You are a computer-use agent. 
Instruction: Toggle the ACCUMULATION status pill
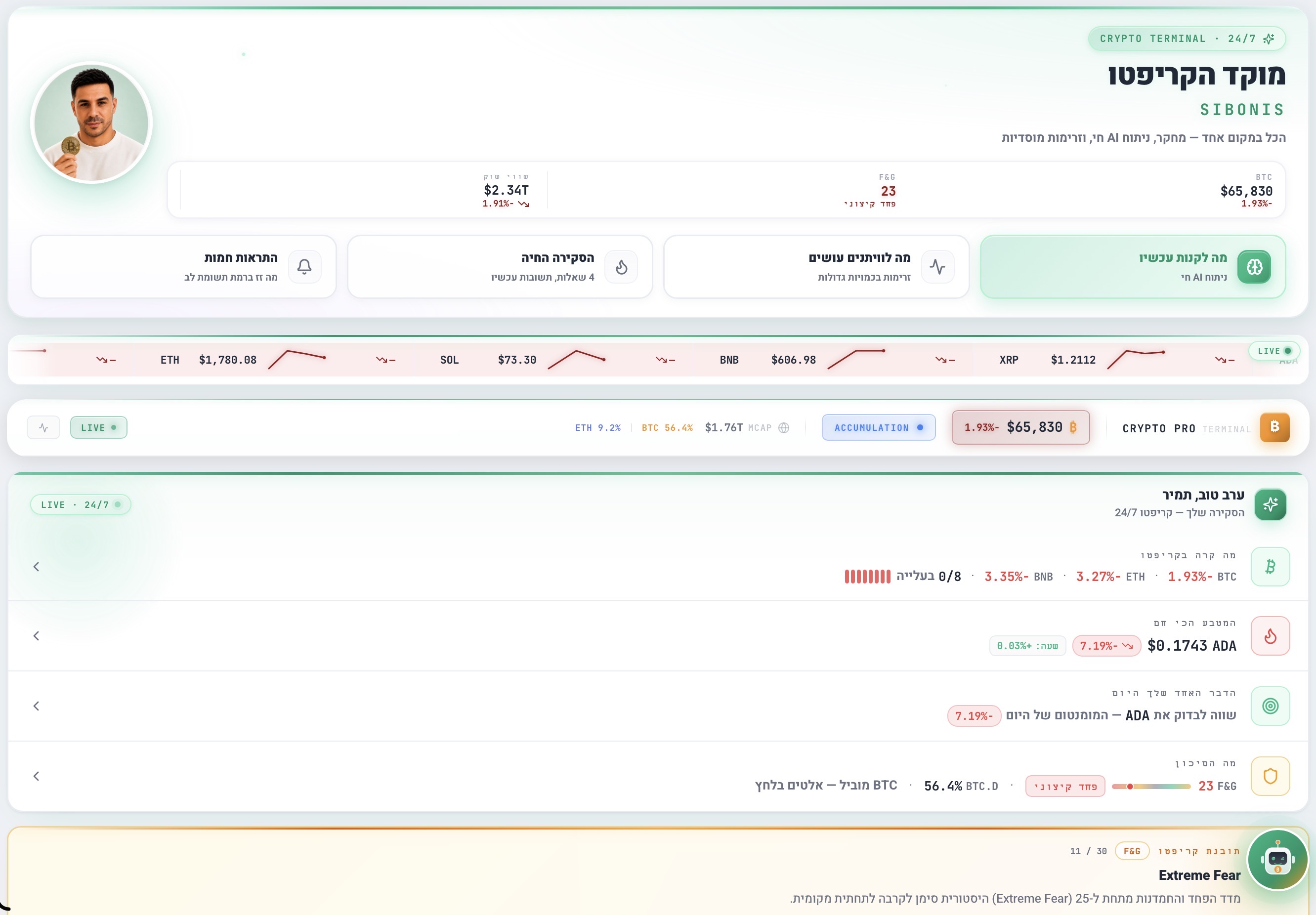point(879,427)
